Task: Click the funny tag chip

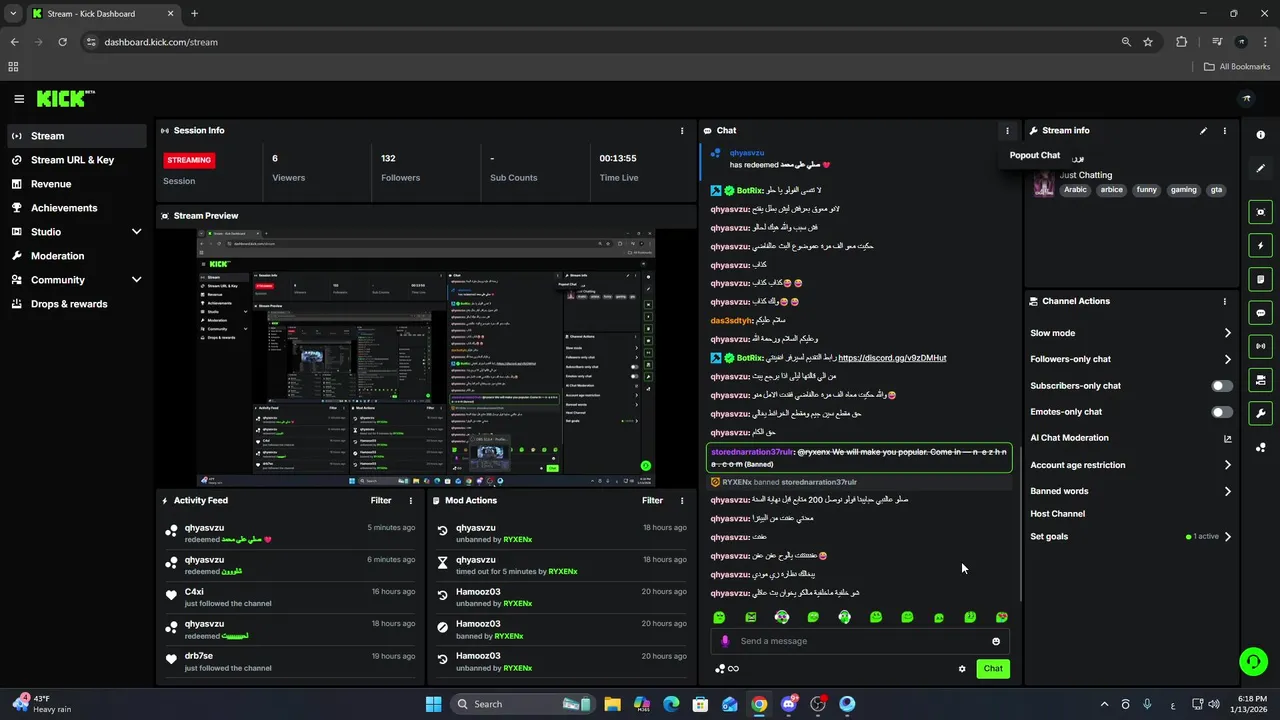Action: 1147,190
